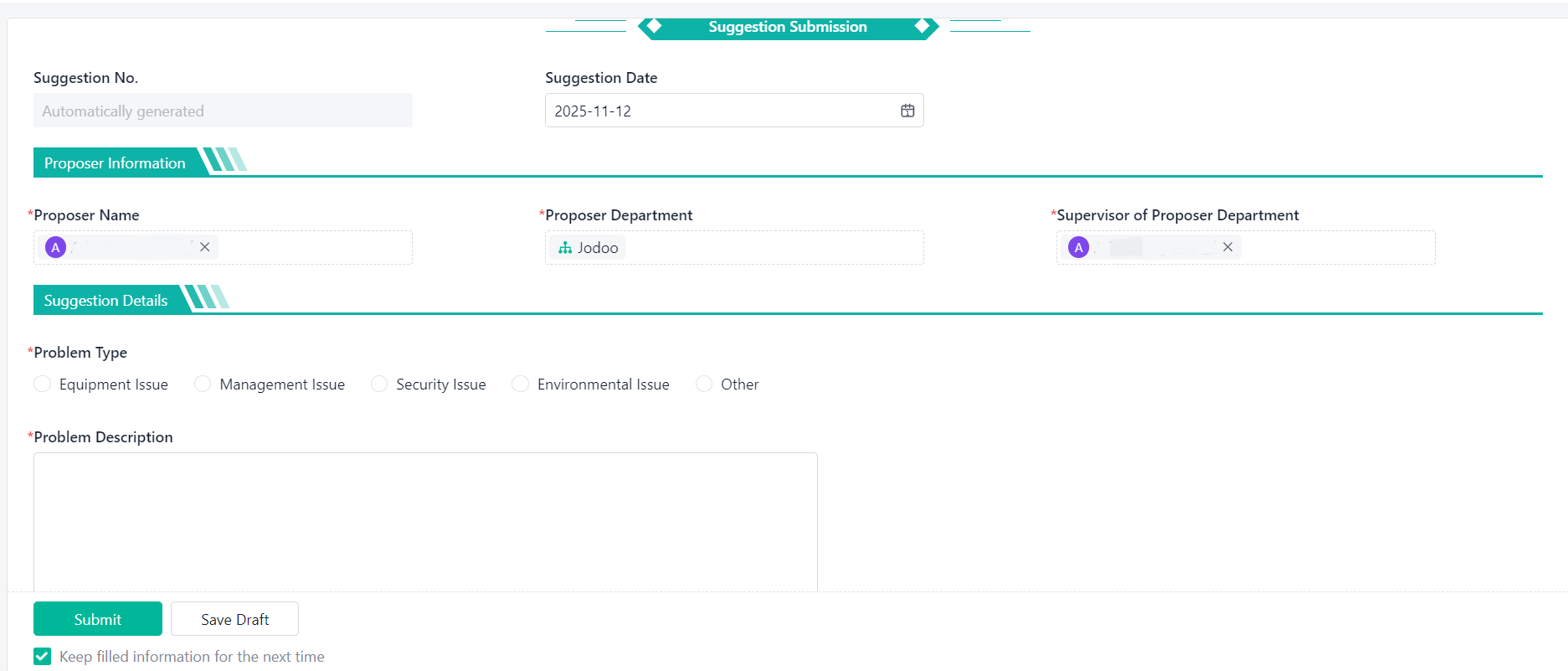Click the Suggestion Date input field
This screenshot has height=671, width=1568.
point(720,111)
